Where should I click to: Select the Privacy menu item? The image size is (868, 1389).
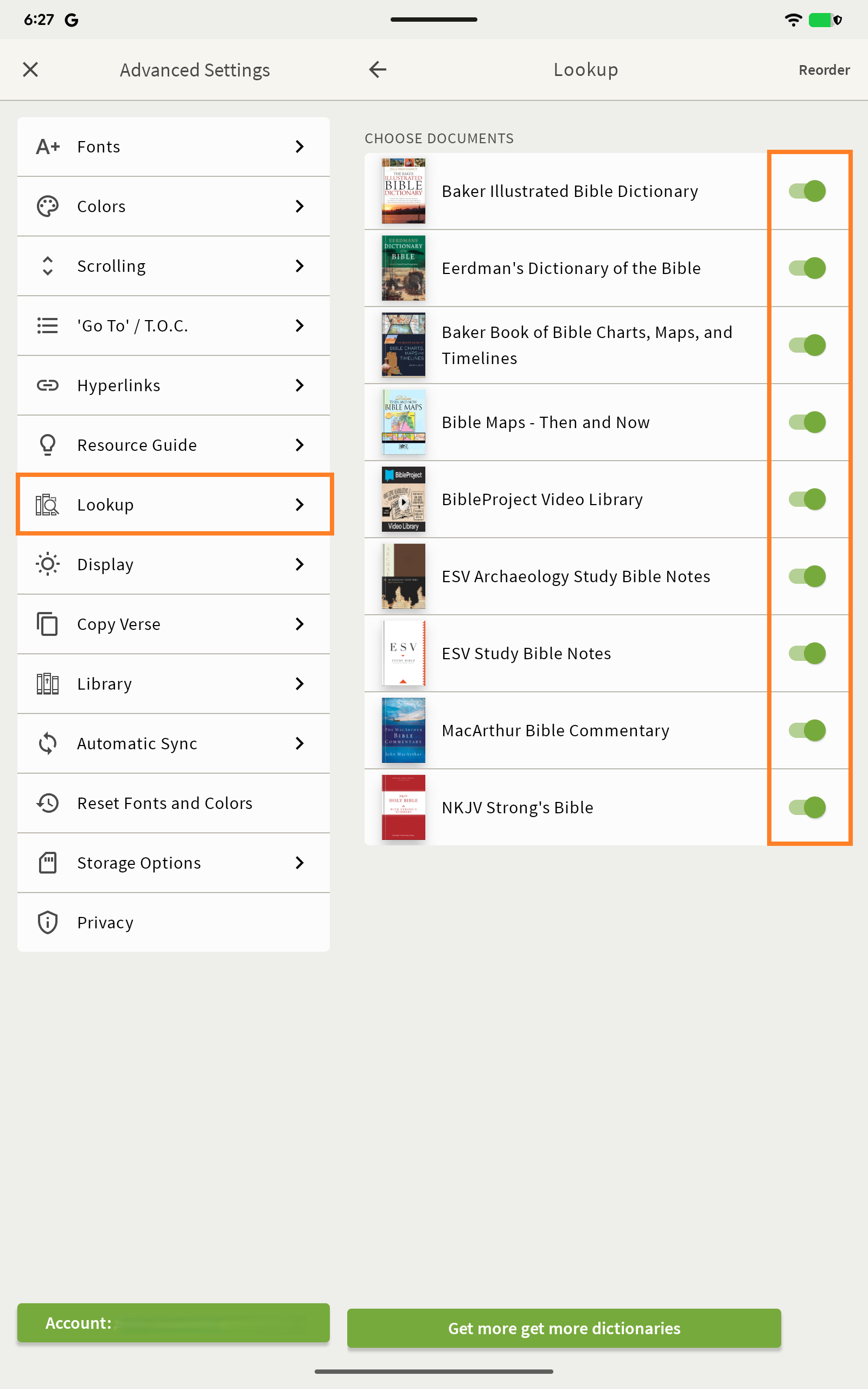click(174, 923)
